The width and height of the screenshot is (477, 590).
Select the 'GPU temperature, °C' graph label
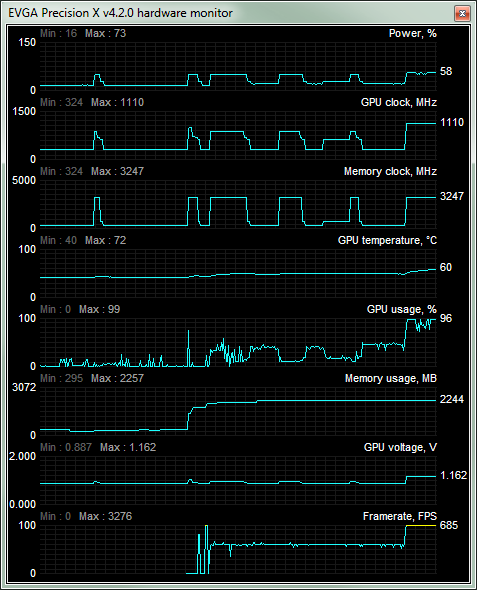[387, 240]
